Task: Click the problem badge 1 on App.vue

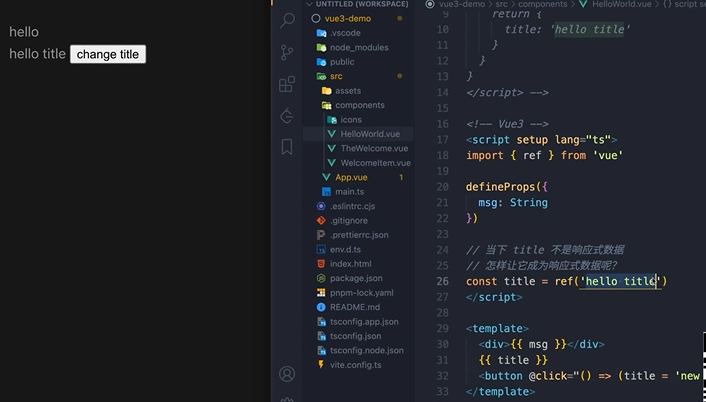Action: pos(401,177)
